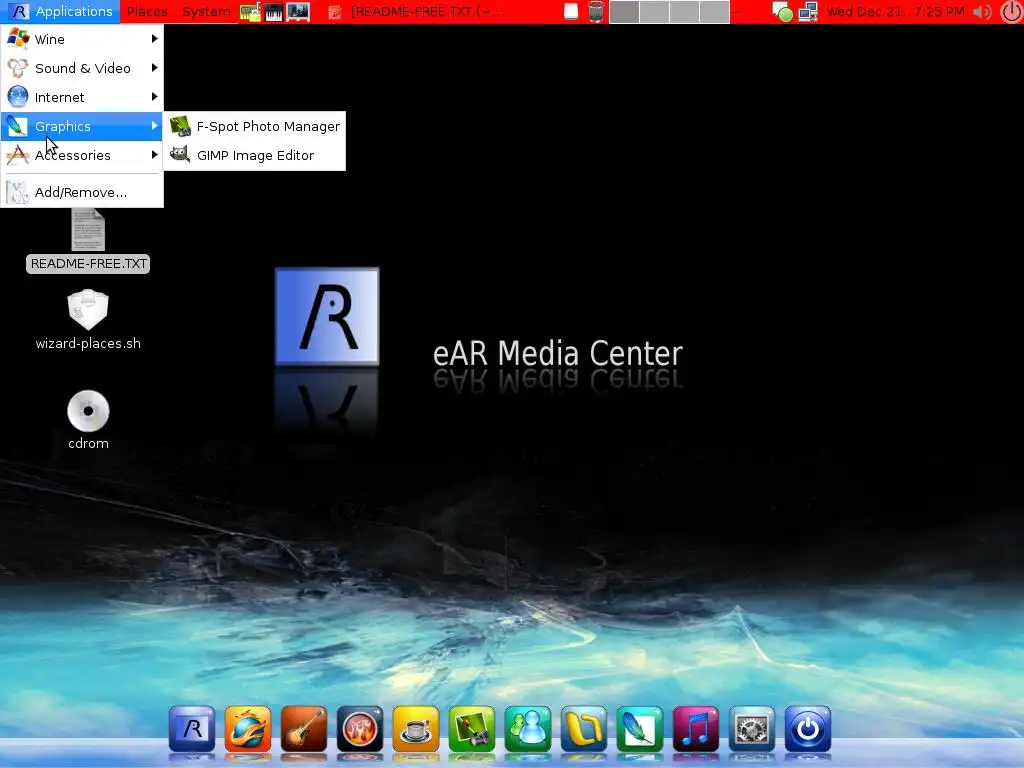Open the volume speaker control
This screenshot has width=1024, height=768.
[982, 11]
